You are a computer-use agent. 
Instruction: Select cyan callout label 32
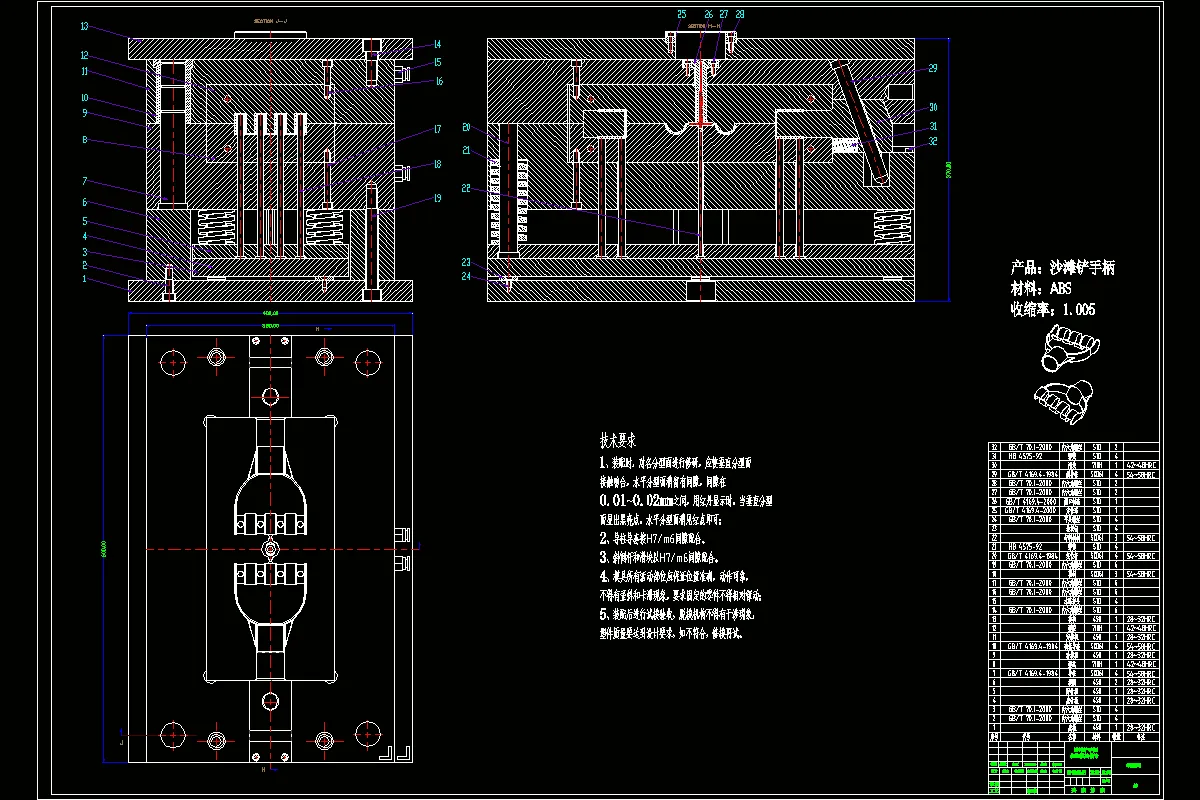tap(933, 142)
